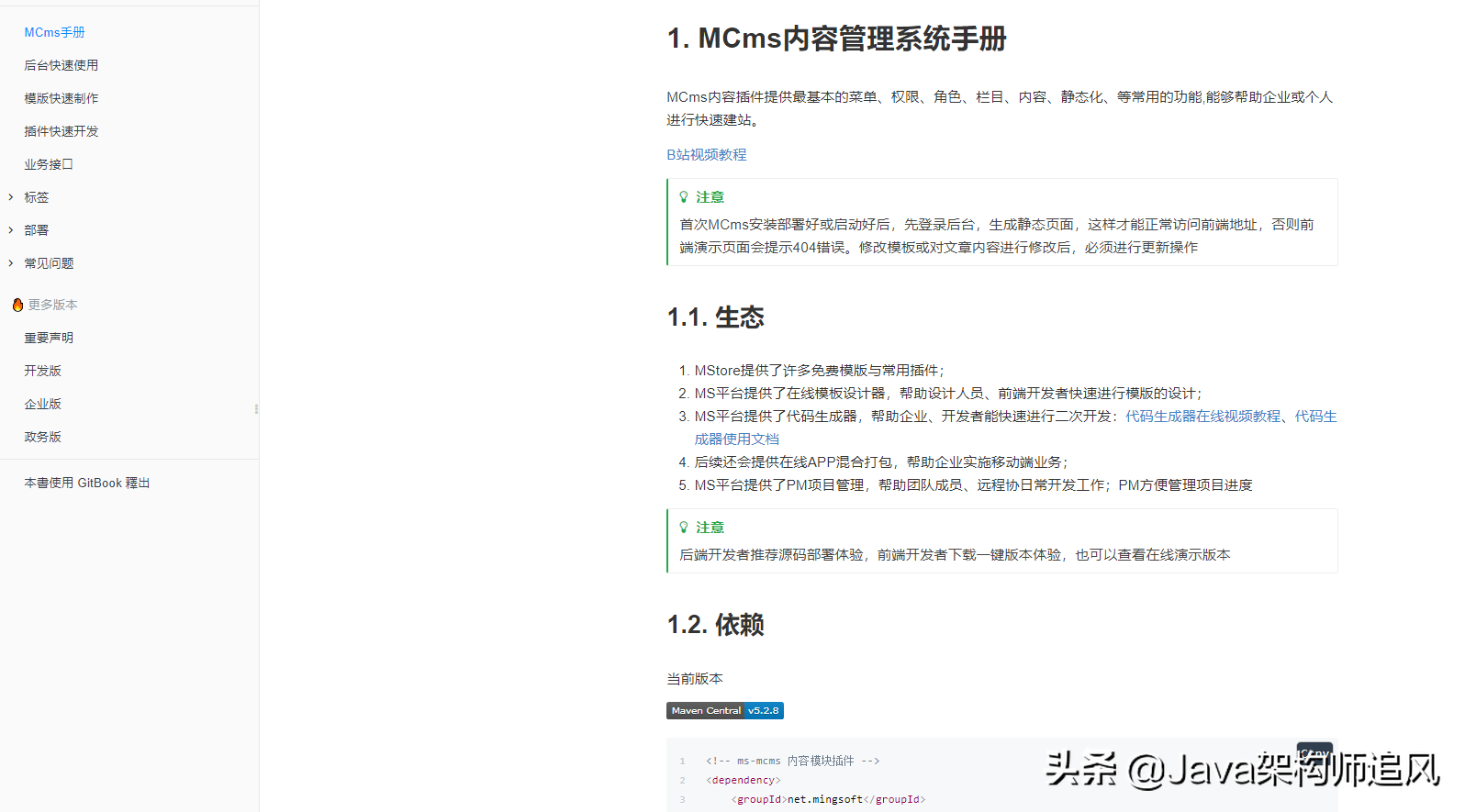Click the PM项目管理 list item
Viewport: 1465px width, 812px height.
pos(973,485)
